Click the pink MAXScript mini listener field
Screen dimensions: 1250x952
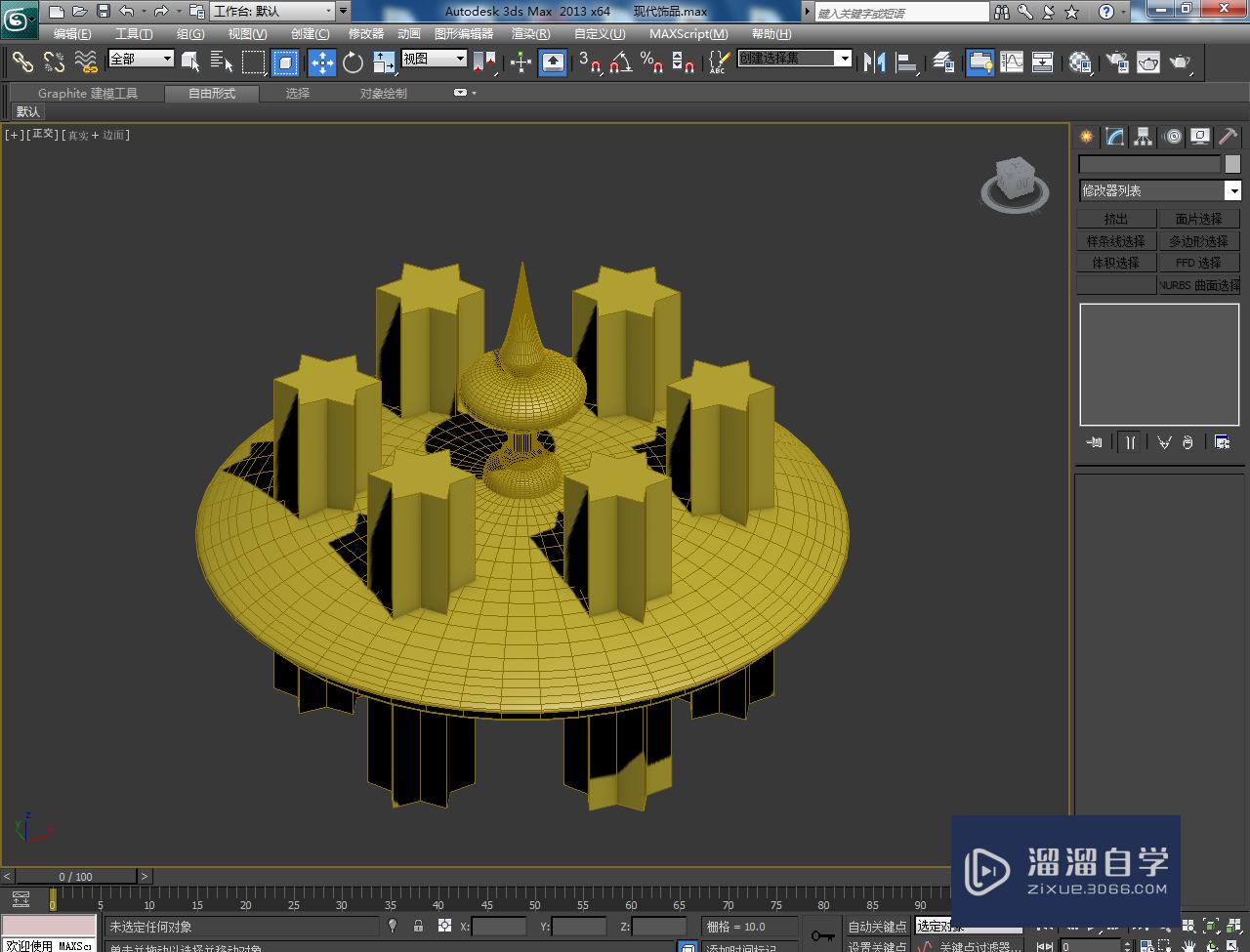click(x=49, y=926)
